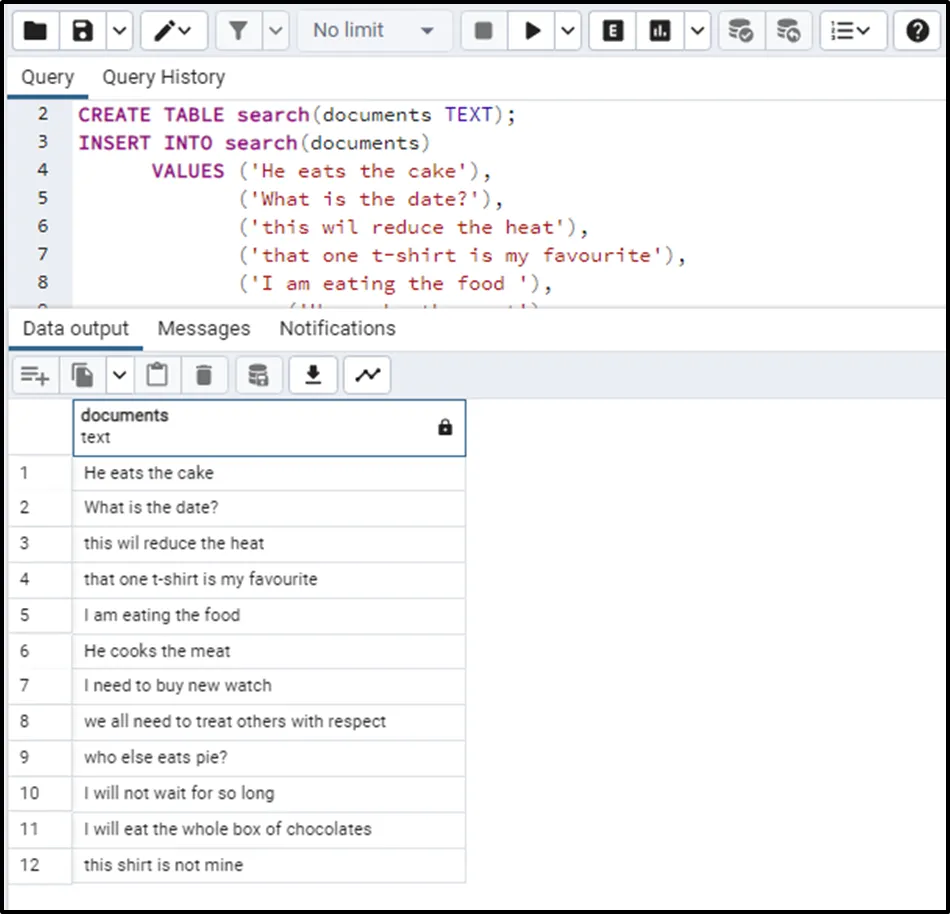The width and height of the screenshot is (950, 914).
Task: Open the Notifications tab
Action: (337, 328)
